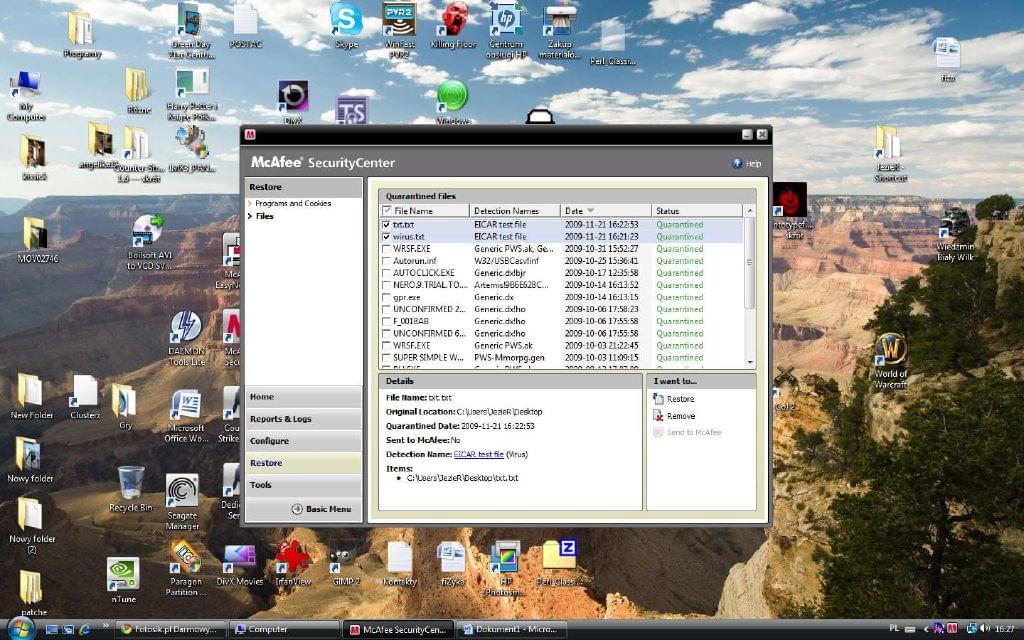Select row dated 2009-10-03 21:22:45
Image resolution: width=1024 pixels, height=640 pixels.
coord(562,345)
